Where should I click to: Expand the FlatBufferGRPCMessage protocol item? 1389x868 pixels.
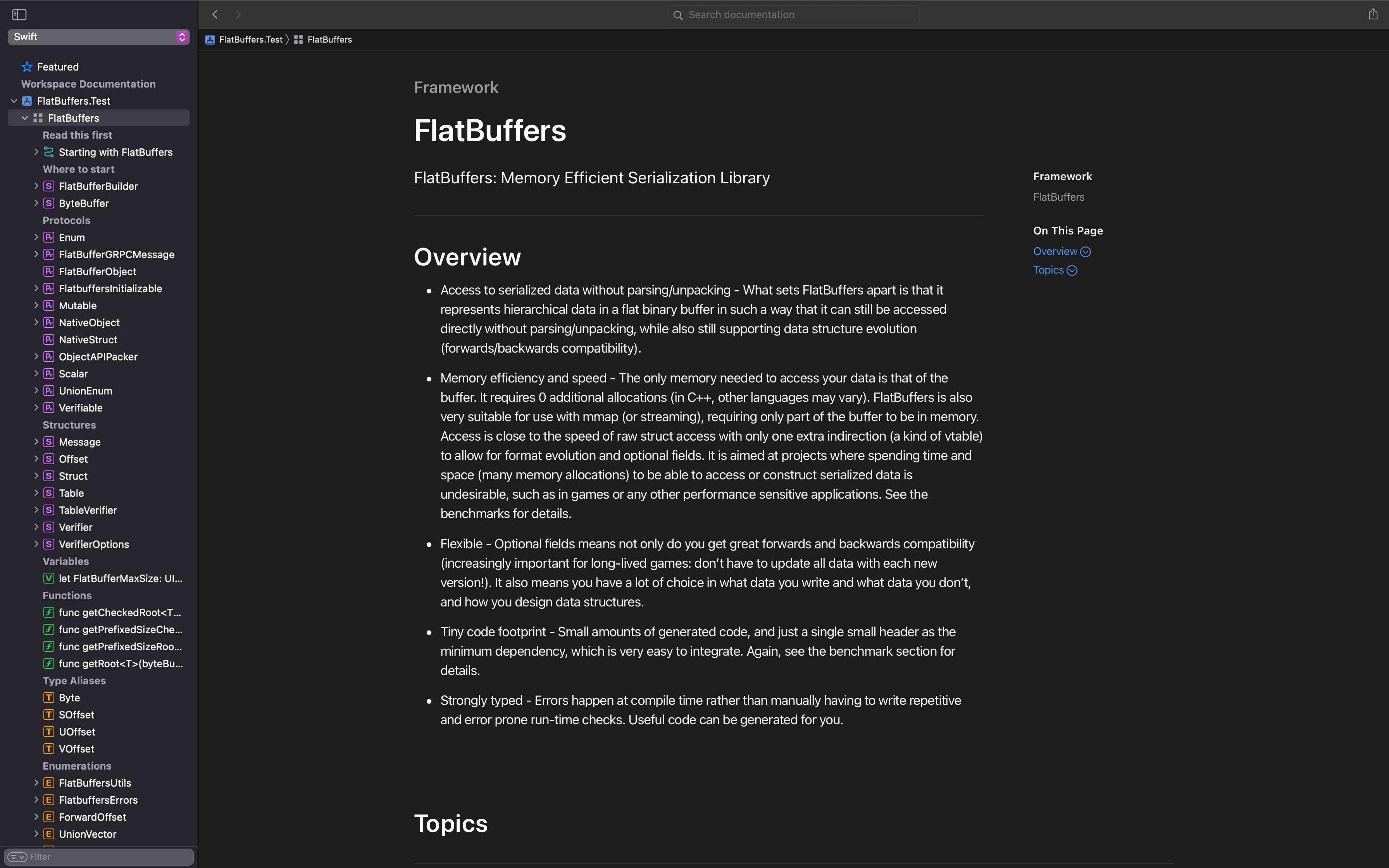coord(35,254)
